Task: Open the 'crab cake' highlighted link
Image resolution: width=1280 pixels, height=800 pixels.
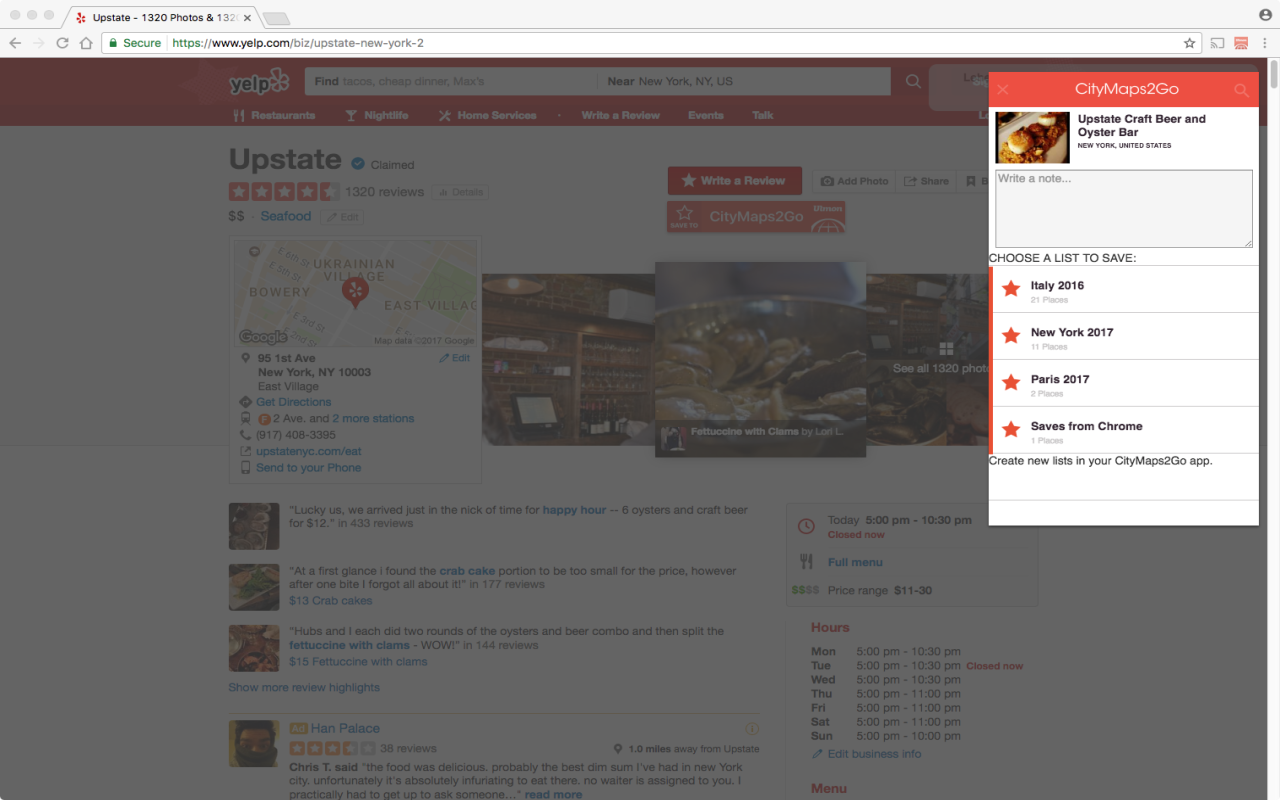Action: click(467, 571)
